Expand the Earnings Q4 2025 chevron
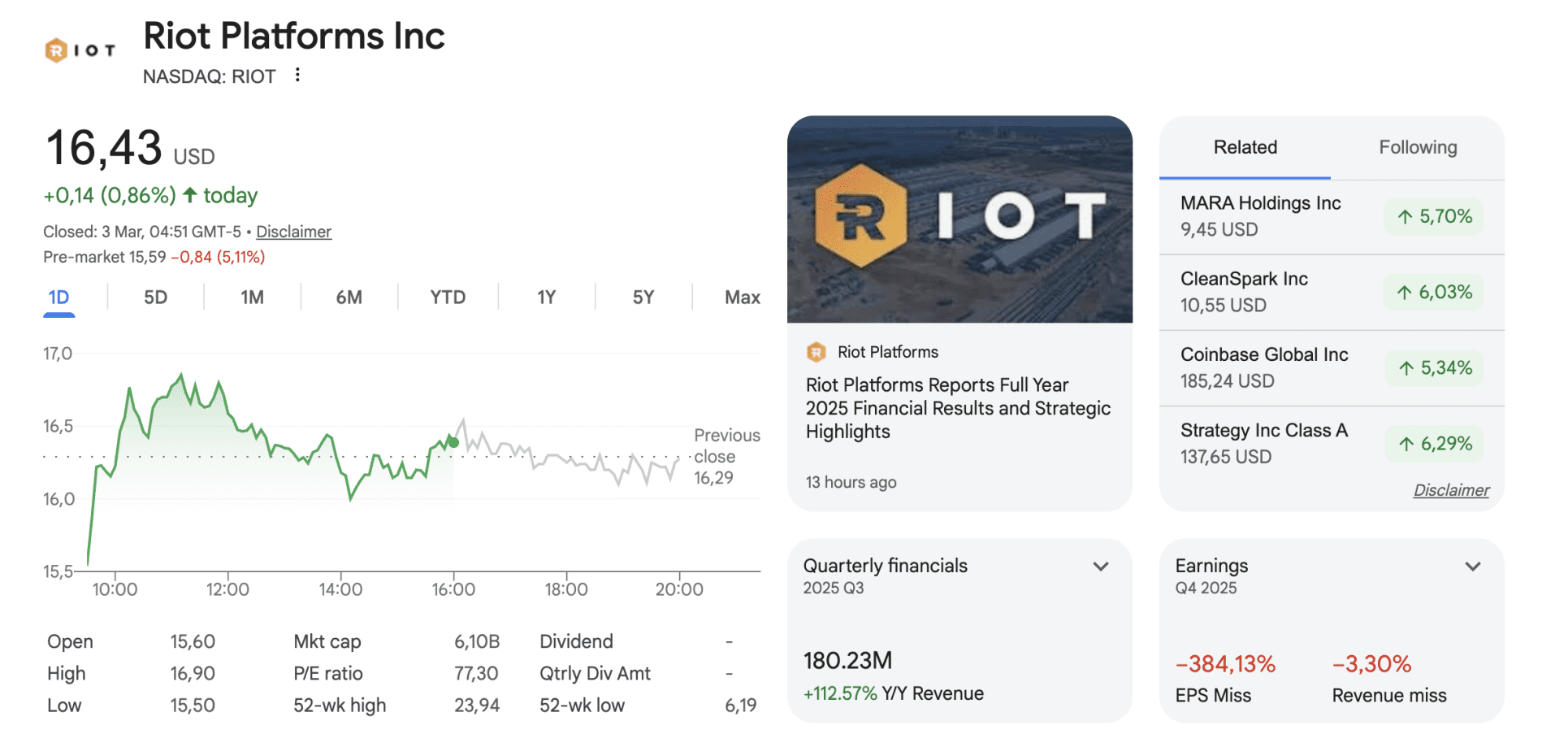Image resolution: width=1568 pixels, height=747 pixels. tap(1472, 567)
